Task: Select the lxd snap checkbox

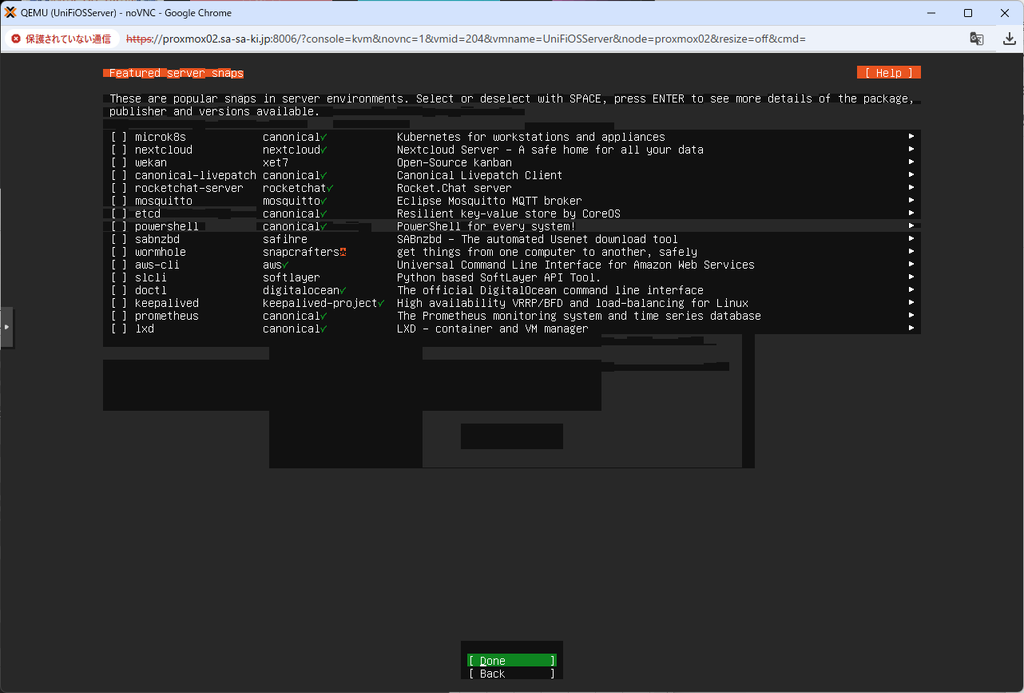Action: [x=119, y=329]
